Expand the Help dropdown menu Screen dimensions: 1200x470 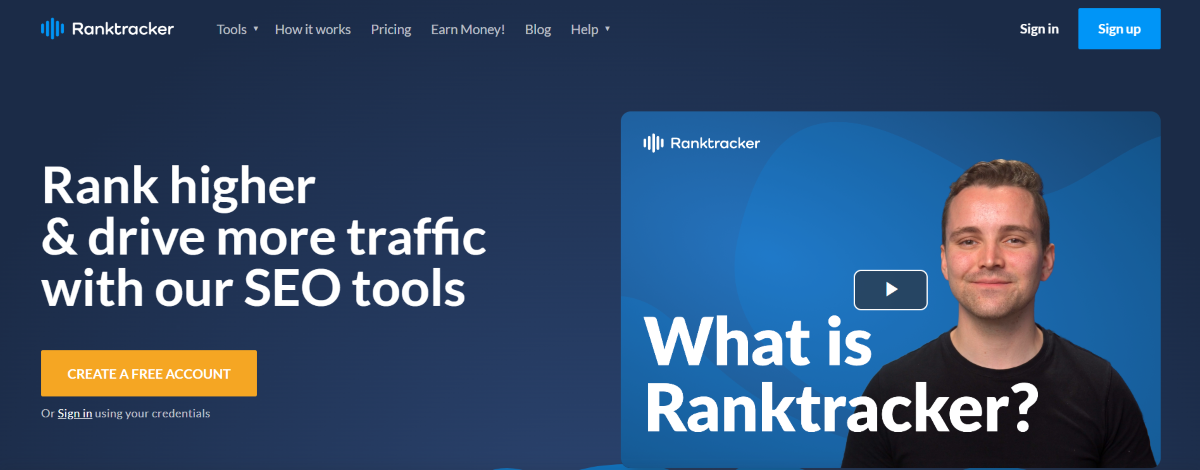[590, 29]
